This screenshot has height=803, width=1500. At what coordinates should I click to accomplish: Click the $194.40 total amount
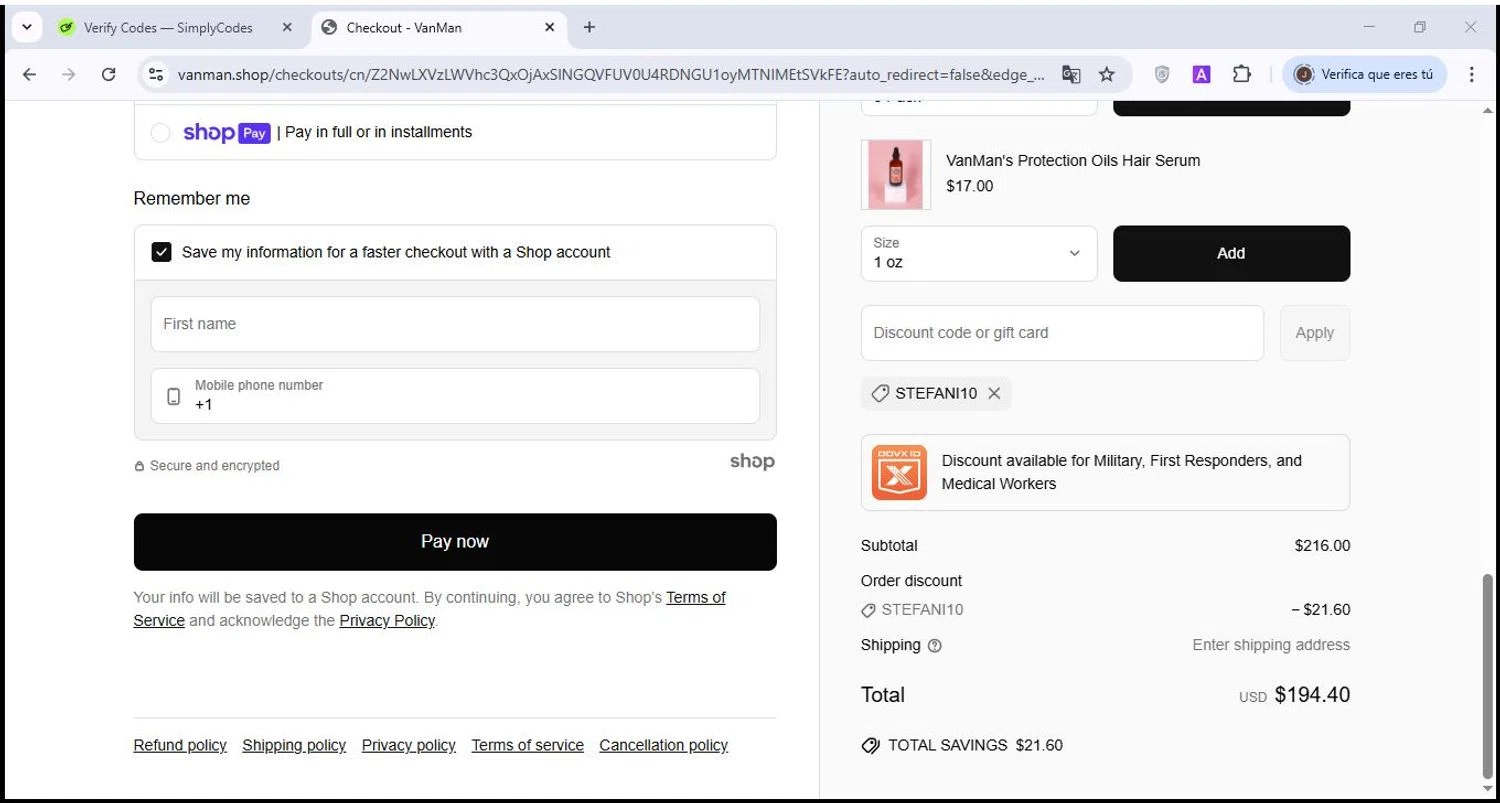pos(1312,695)
